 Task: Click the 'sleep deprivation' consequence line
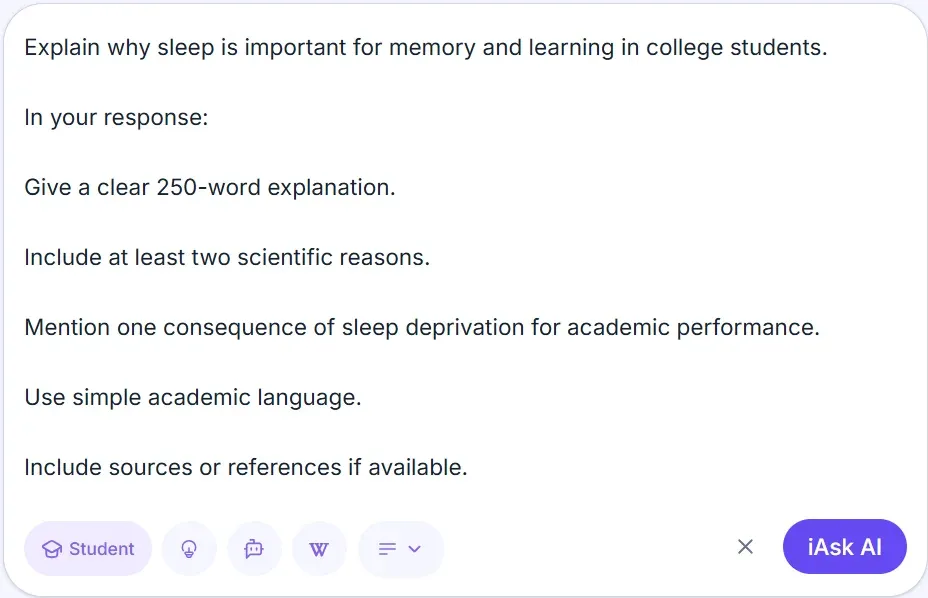(420, 327)
